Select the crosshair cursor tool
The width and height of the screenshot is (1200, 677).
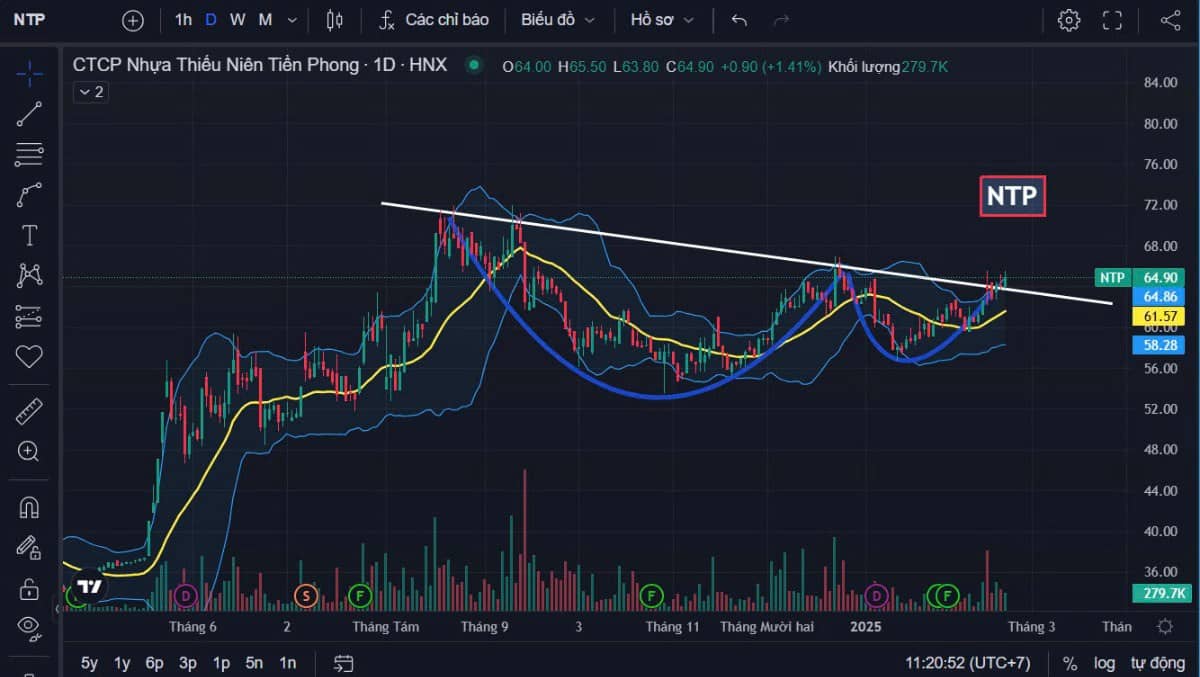[29, 72]
